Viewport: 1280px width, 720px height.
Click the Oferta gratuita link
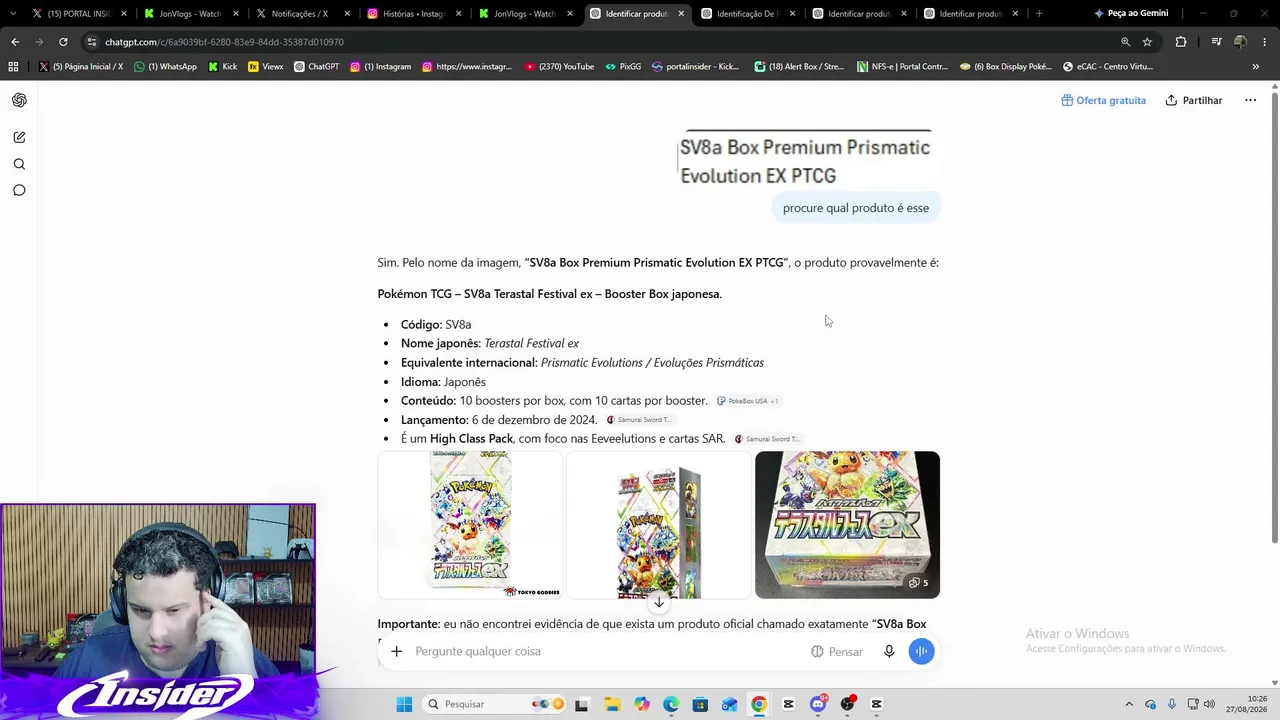[x=1103, y=100]
